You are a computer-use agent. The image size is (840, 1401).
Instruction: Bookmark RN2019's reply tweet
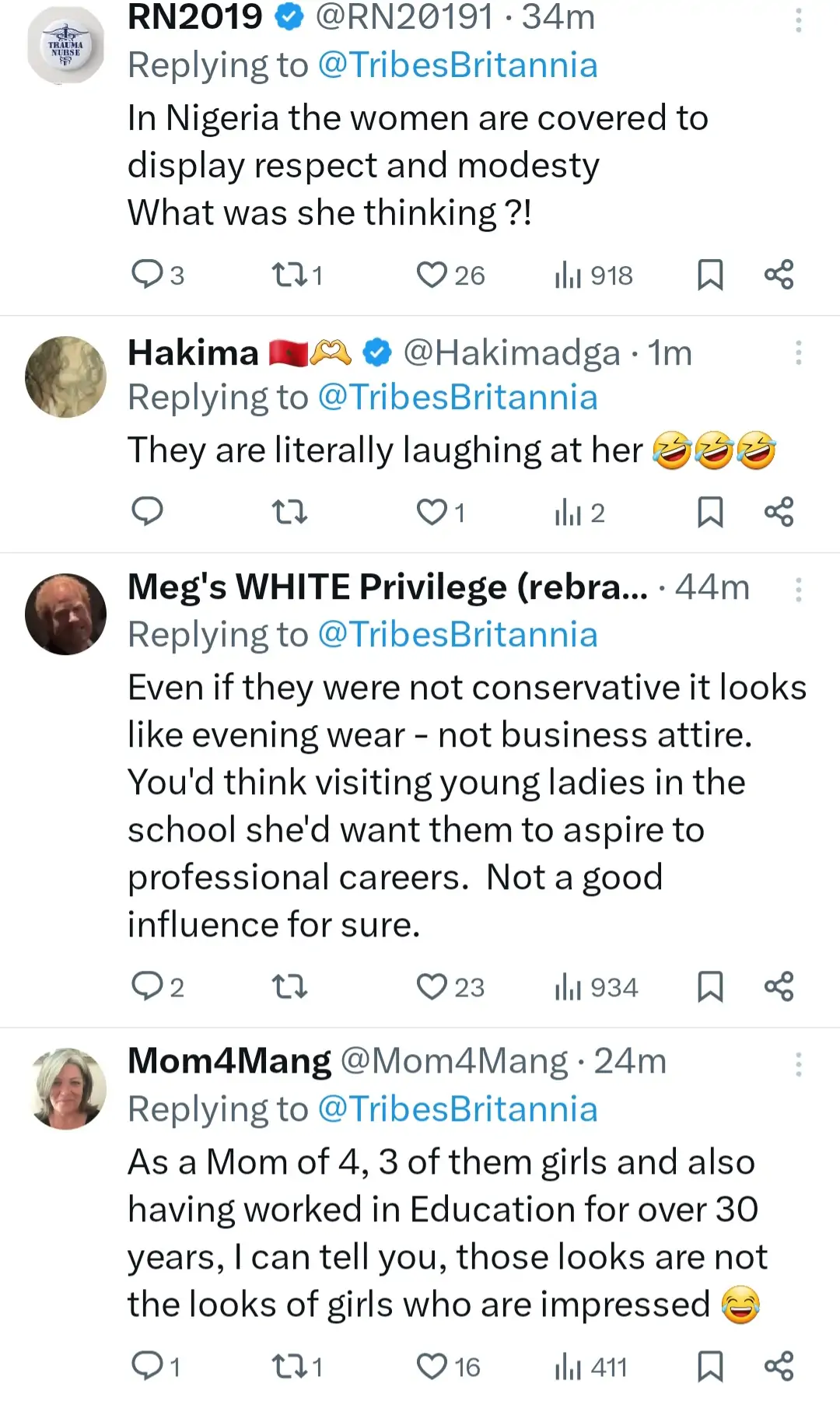tap(710, 275)
